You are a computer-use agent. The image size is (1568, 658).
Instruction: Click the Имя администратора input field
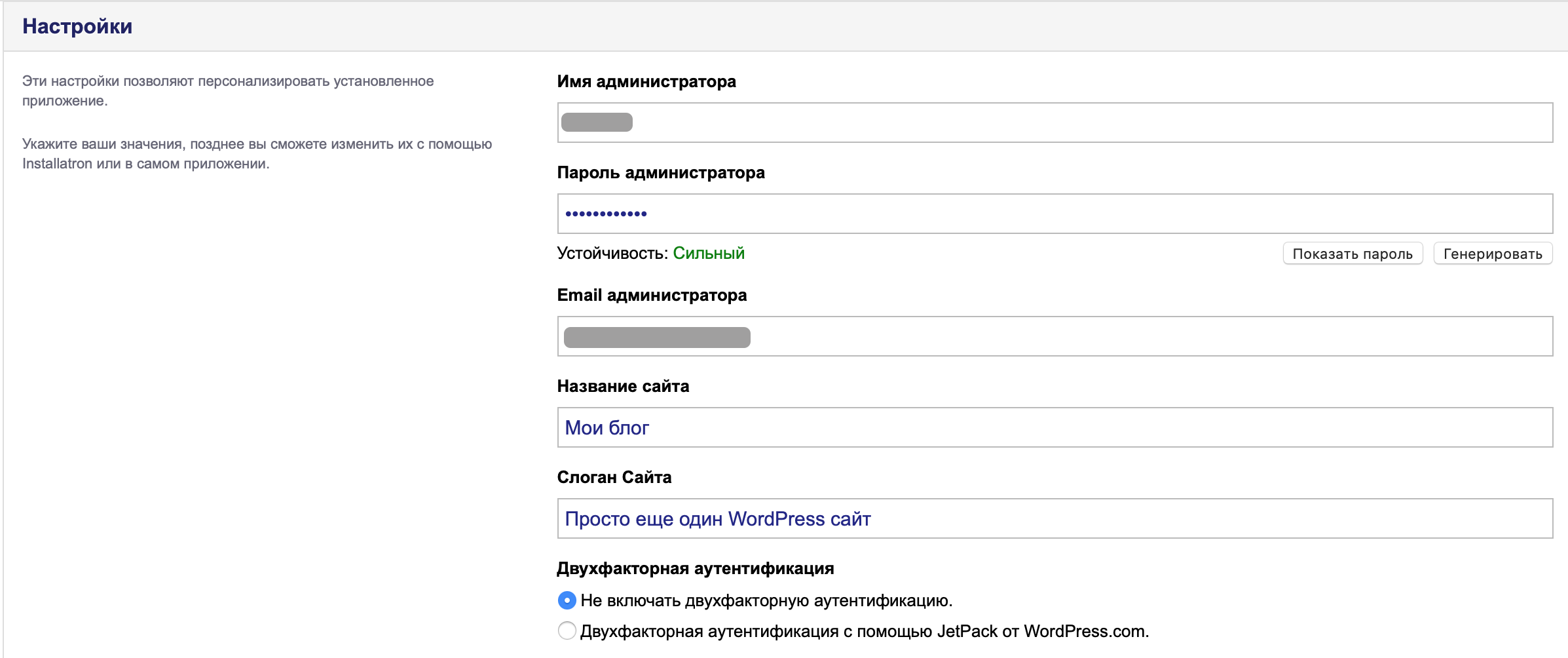1055,123
